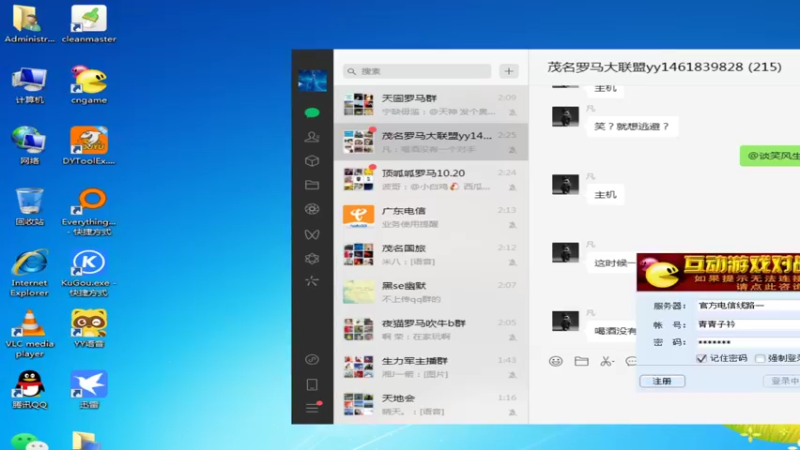Screen dimensions: 800x450
Task: Click the scissors screenshot tool in chat toolbar
Action: click(606, 361)
